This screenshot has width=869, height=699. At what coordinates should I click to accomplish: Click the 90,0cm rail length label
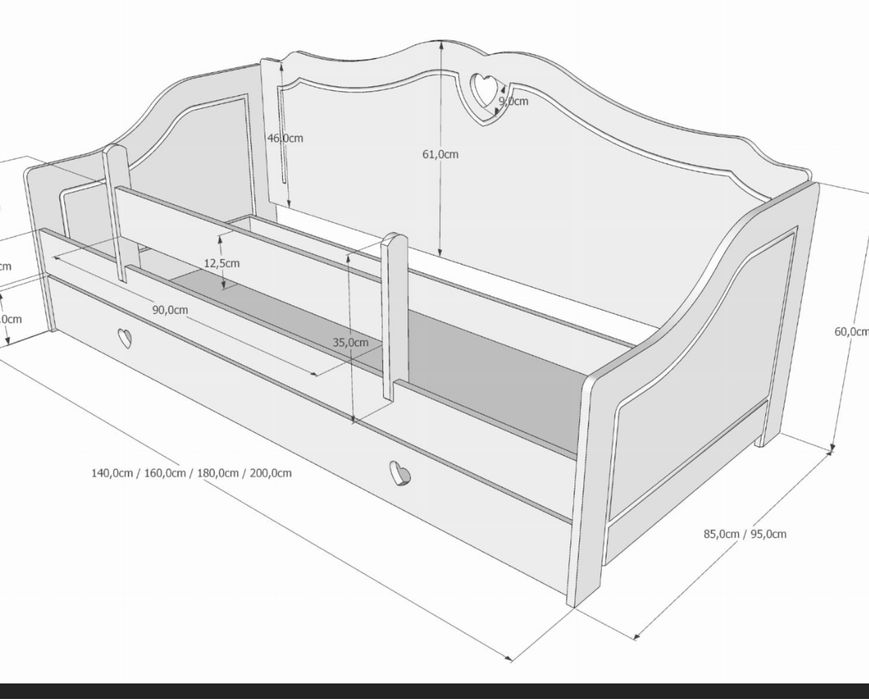170,309
